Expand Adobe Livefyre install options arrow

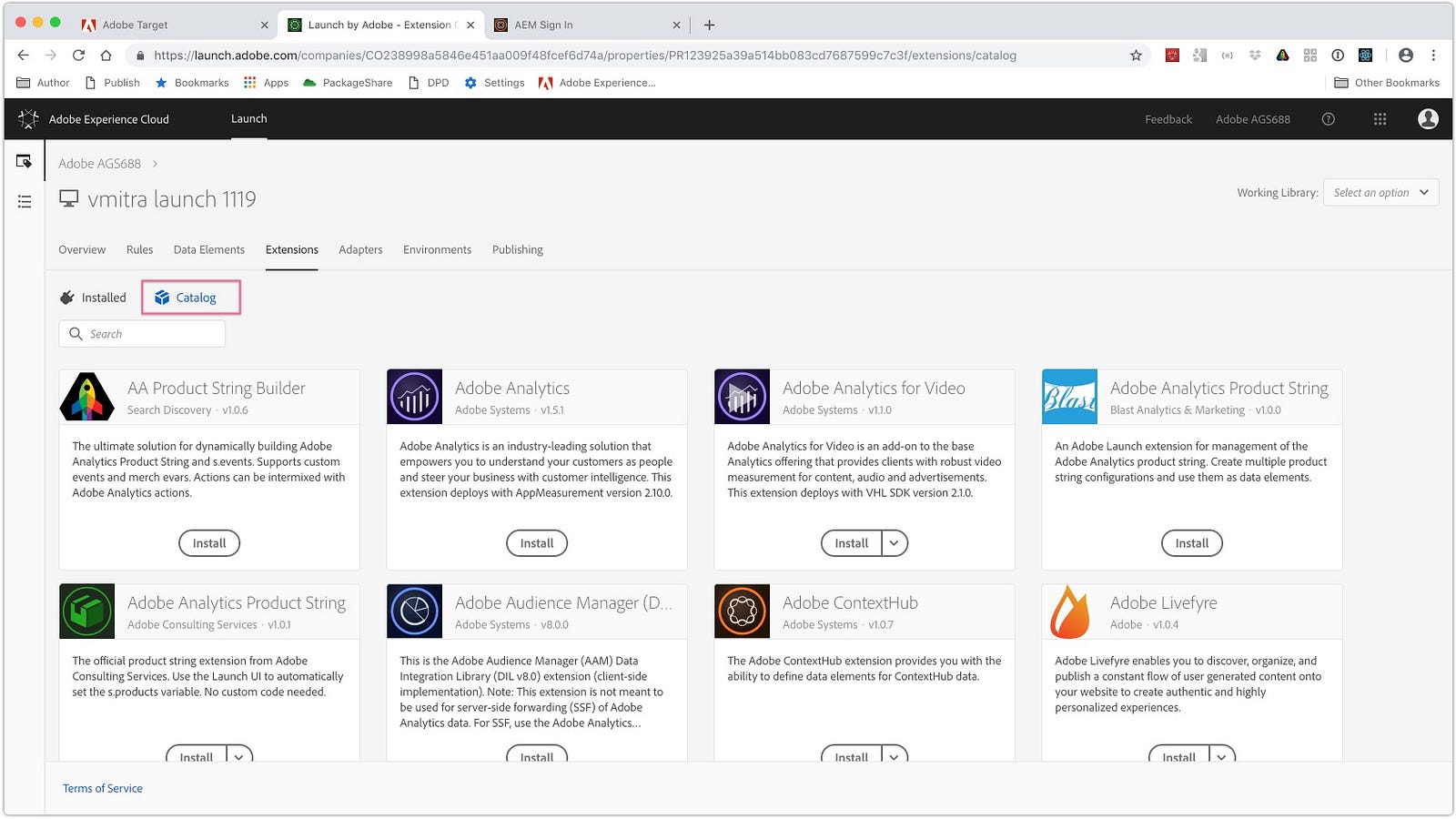(x=1221, y=756)
